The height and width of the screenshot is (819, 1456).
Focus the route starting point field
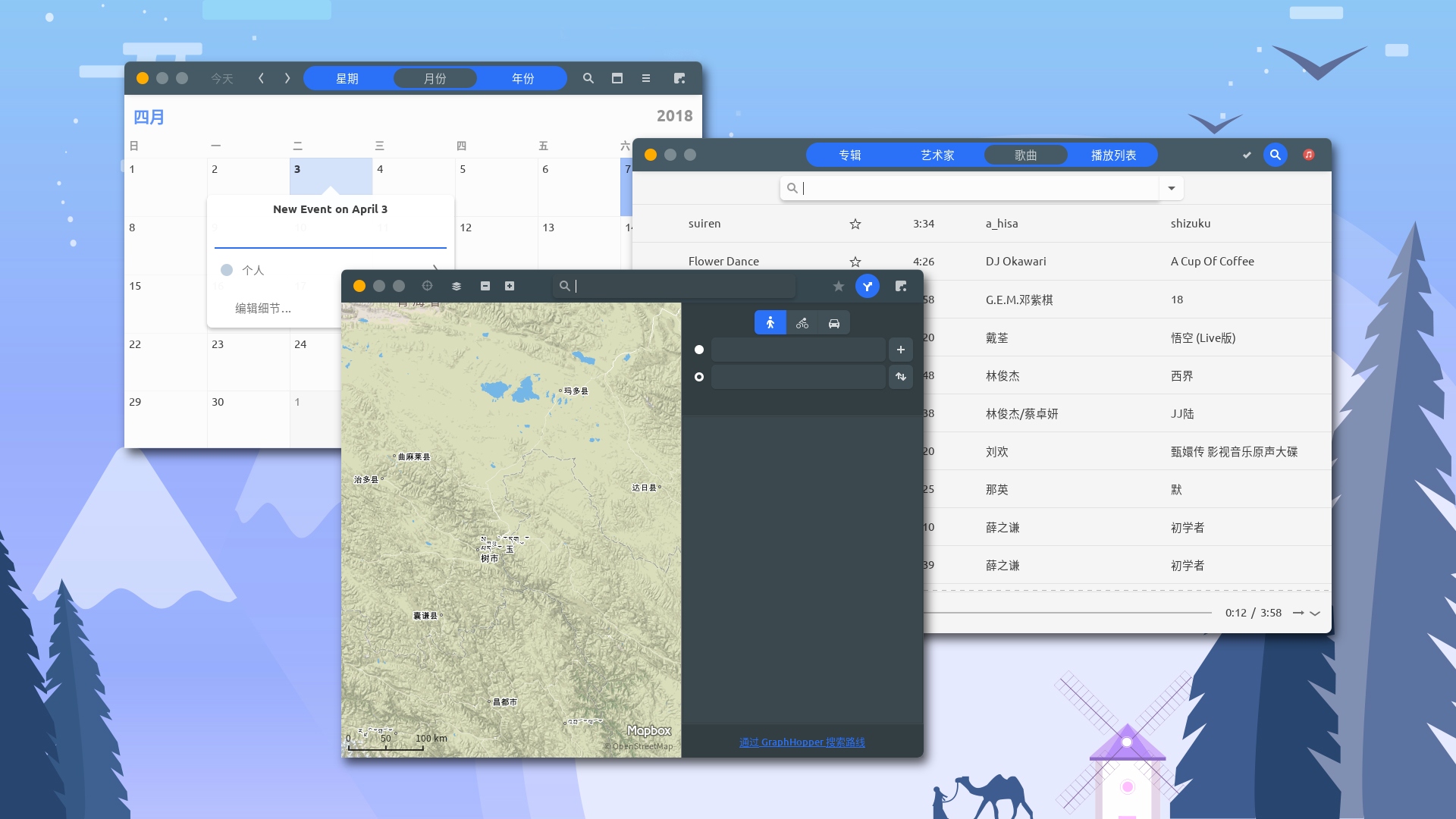point(799,350)
